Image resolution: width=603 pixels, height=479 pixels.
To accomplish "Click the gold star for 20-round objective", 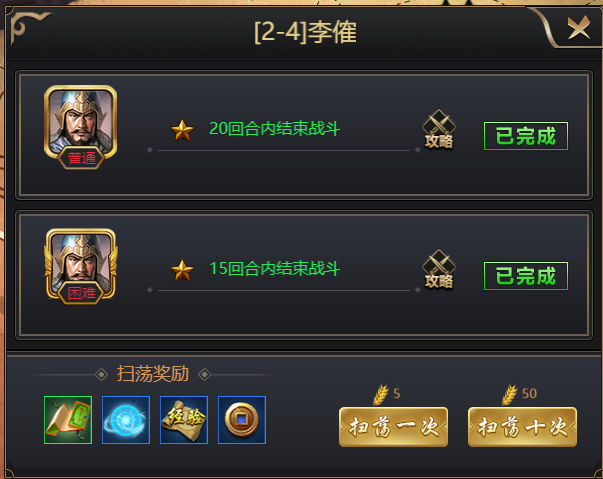I will click(x=182, y=130).
